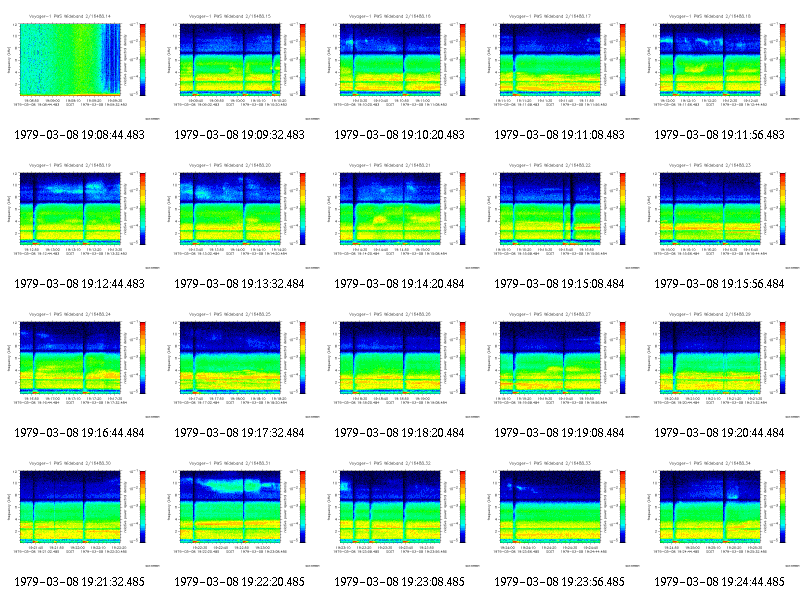
Task: Click caption 1979-03-08 19:13:32.484
Action: click(239, 284)
